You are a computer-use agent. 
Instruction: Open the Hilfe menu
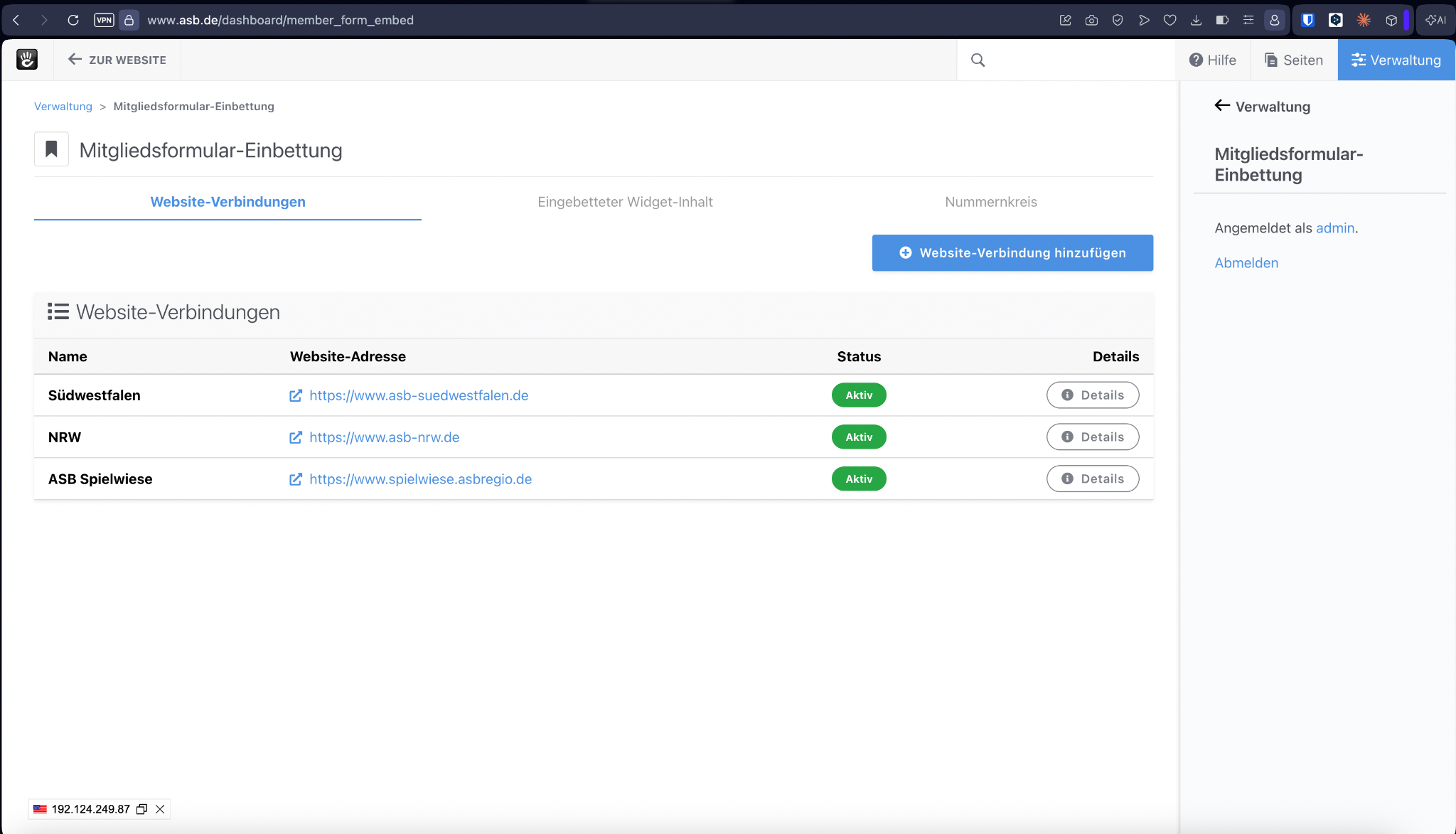(x=1212, y=60)
